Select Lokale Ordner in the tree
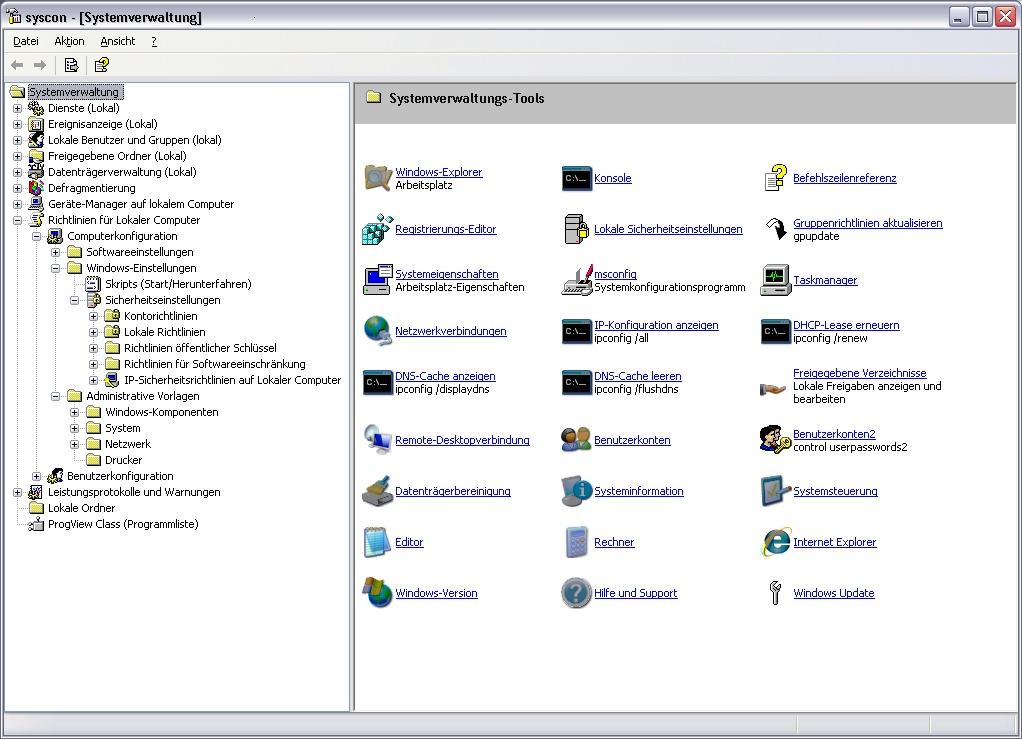 pos(81,508)
